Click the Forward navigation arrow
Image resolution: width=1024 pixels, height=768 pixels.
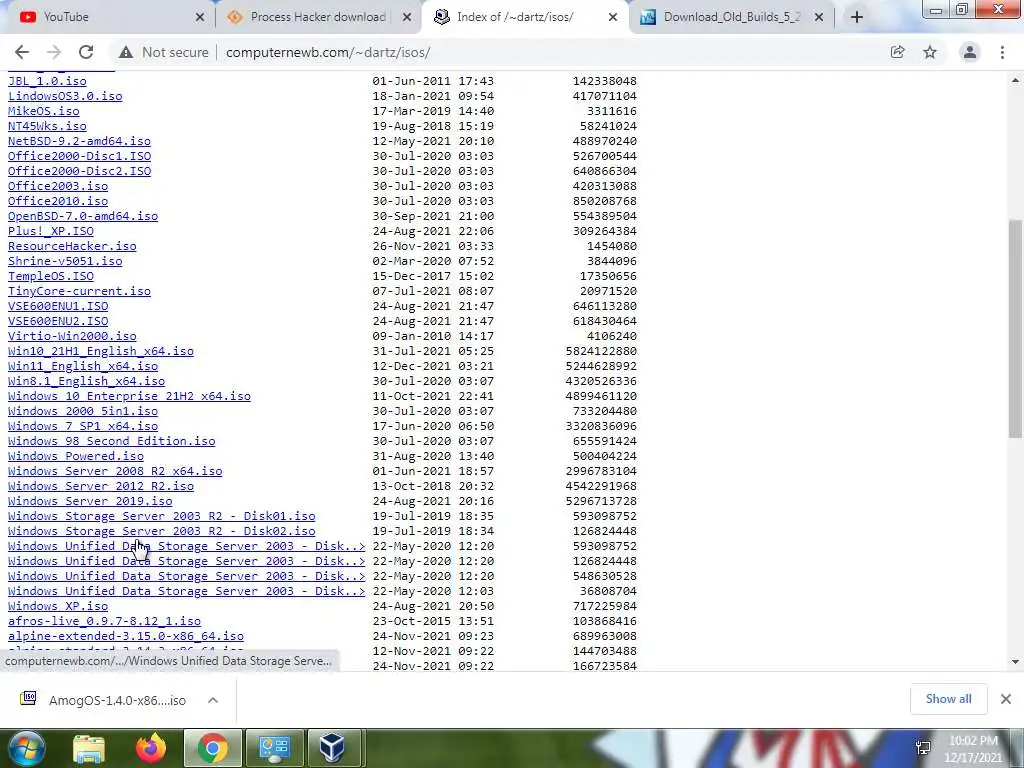pyautogui.click(x=54, y=52)
